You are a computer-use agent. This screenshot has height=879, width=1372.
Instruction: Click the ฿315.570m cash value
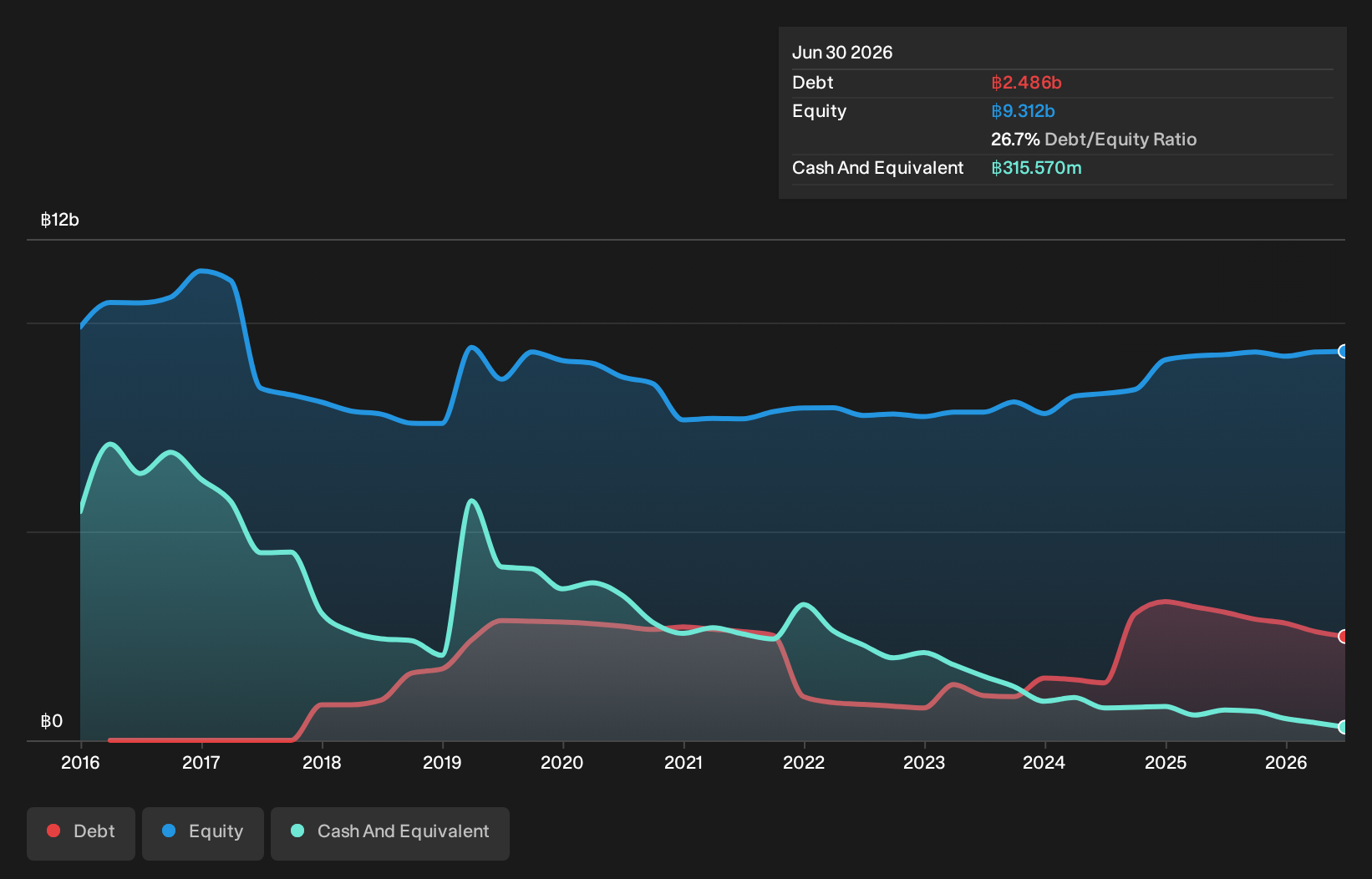[1036, 168]
